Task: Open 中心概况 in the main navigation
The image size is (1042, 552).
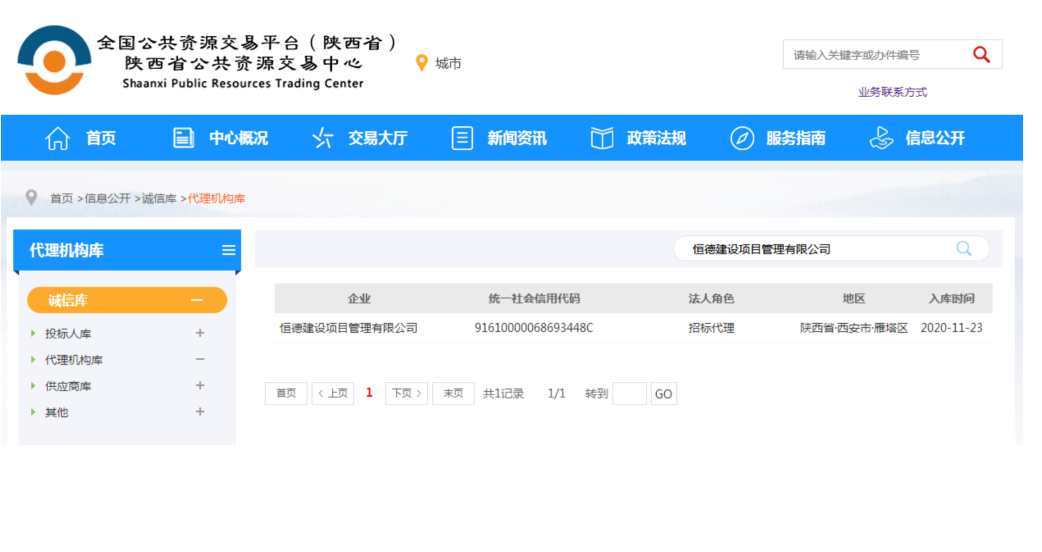Action: coord(239,138)
